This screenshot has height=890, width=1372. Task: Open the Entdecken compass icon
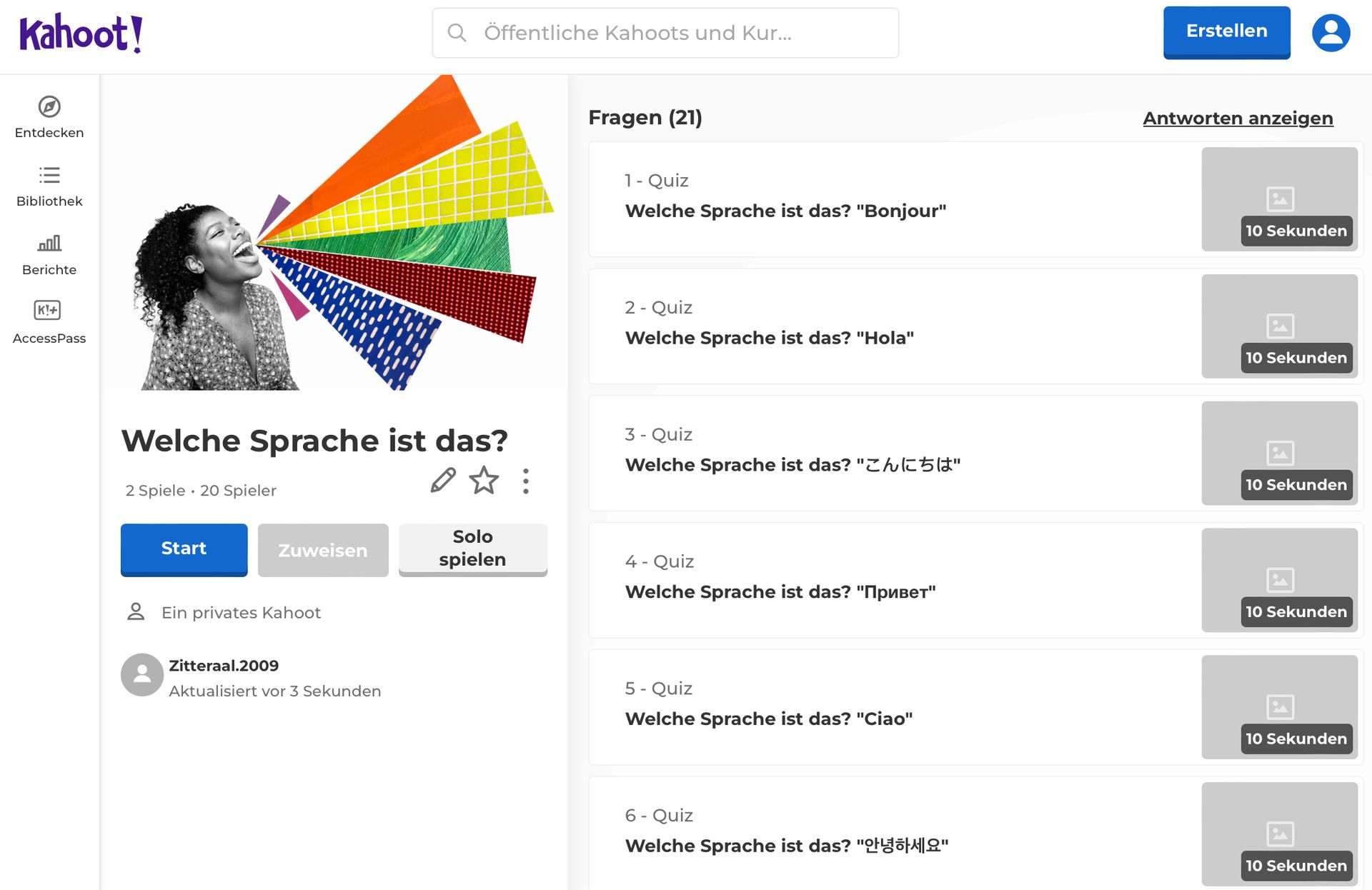pos(49,107)
